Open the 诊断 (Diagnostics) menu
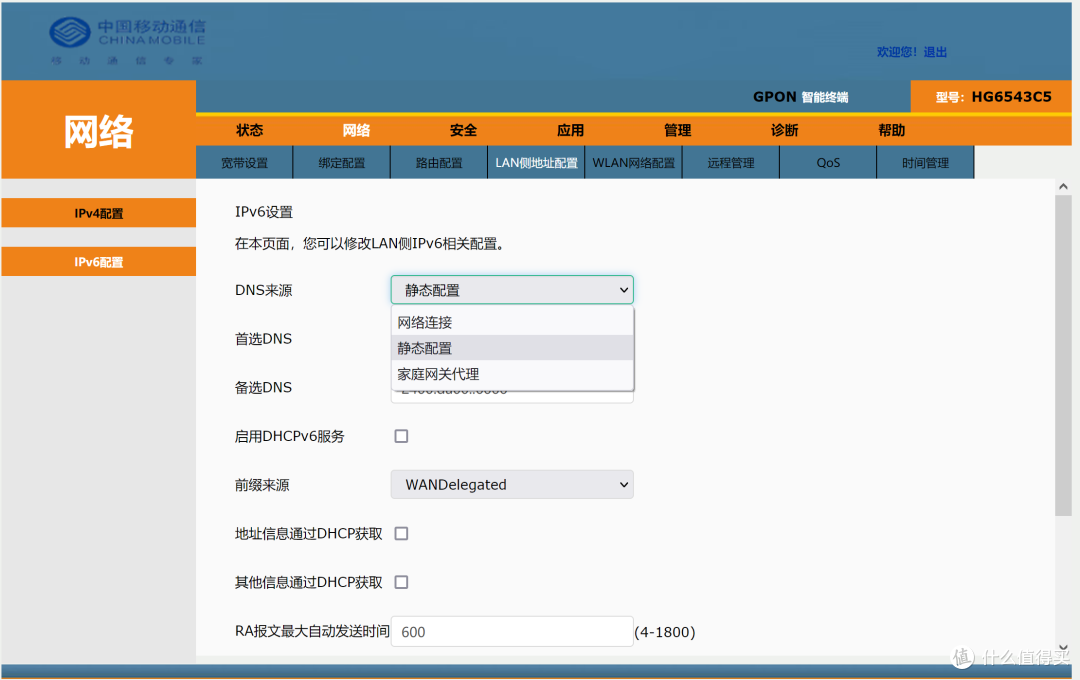Image resolution: width=1080 pixels, height=680 pixels. pyautogui.click(x=783, y=130)
